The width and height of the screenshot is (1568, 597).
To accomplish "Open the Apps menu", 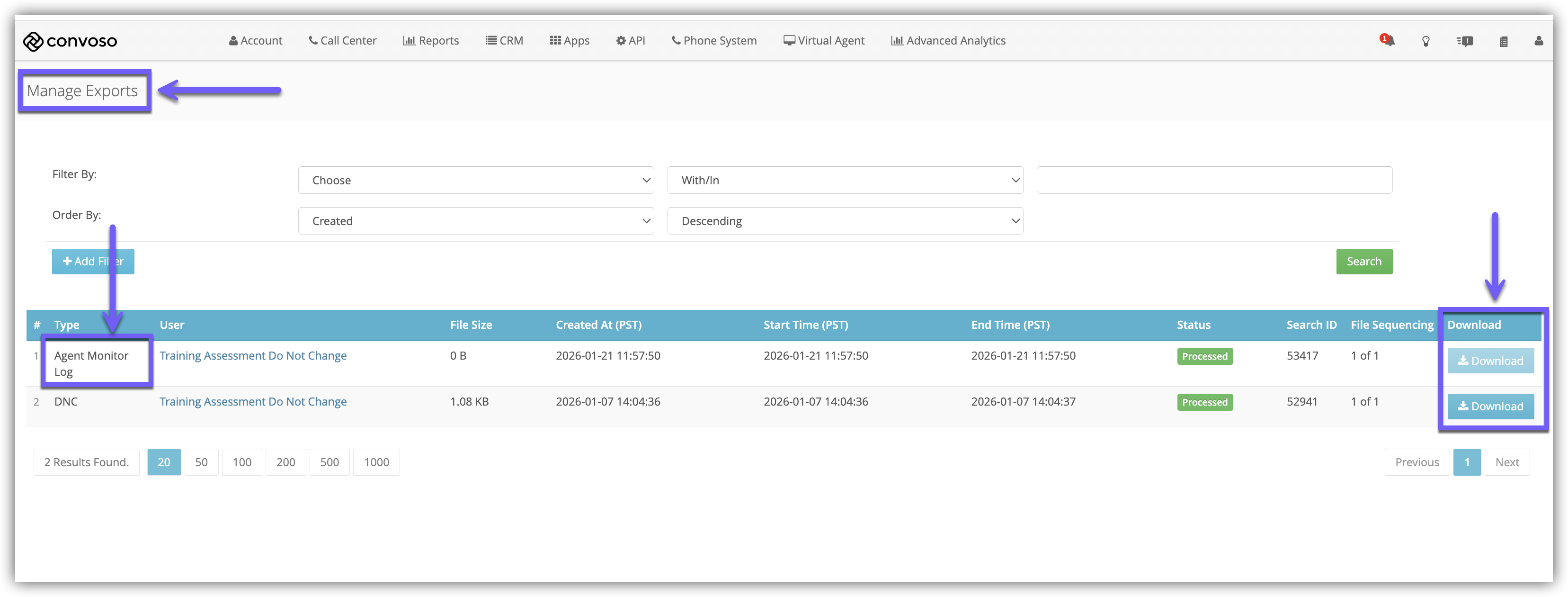I will click(x=569, y=41).
